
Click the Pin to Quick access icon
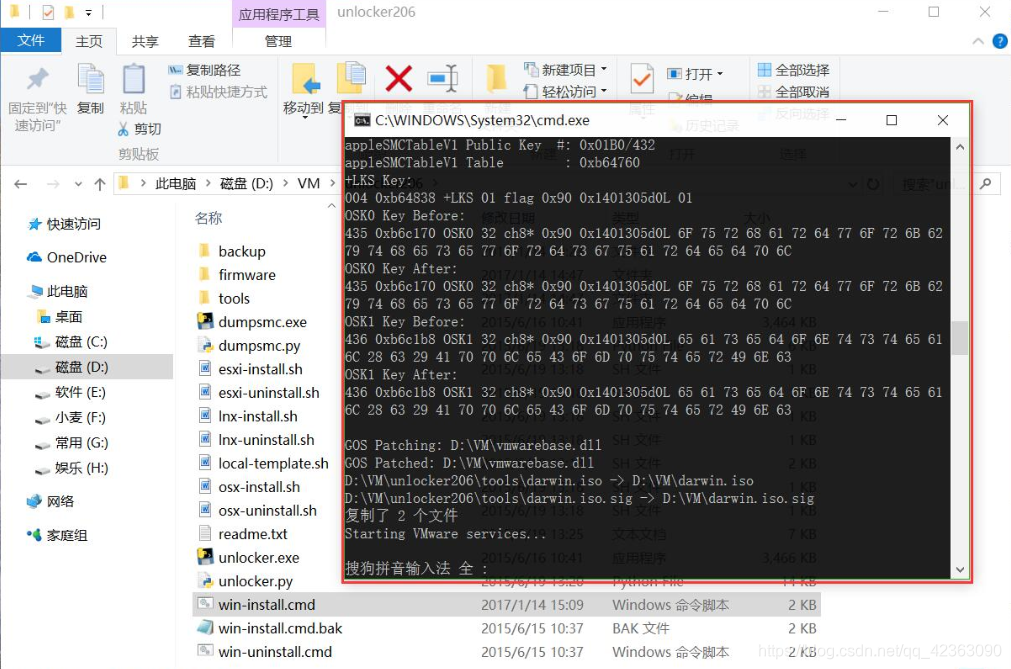tap(37, 79)
